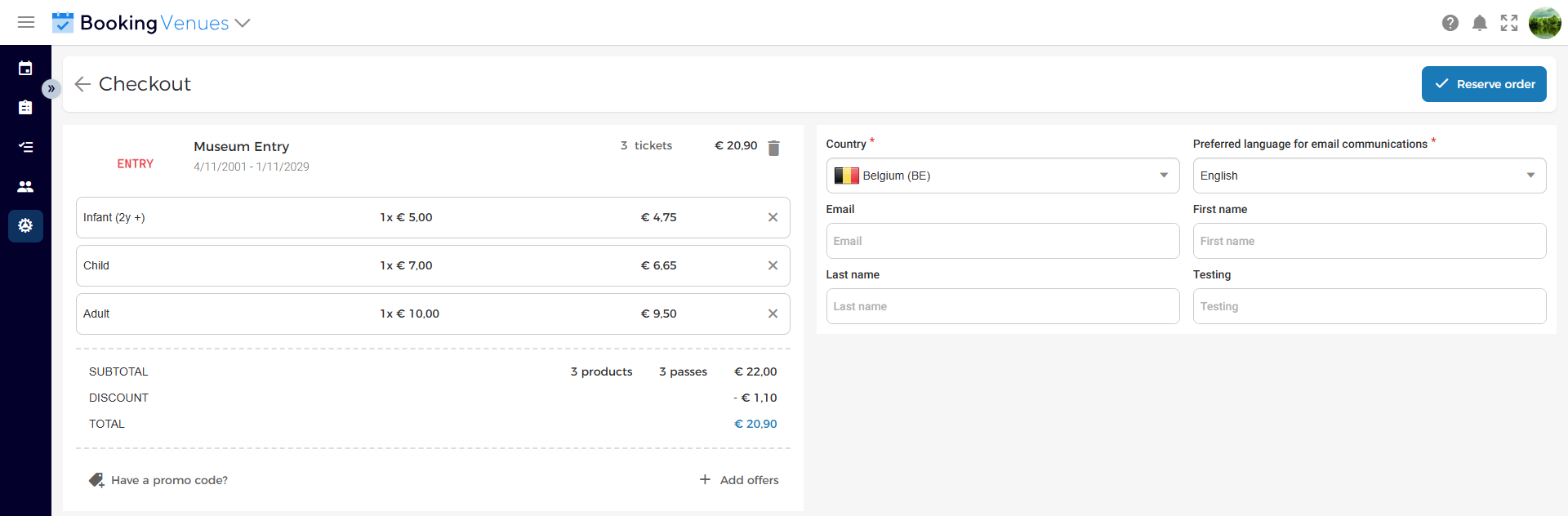Focus the Testing input field
The width and height of the screenshot is (1568, 516).
click(1370, 306)
